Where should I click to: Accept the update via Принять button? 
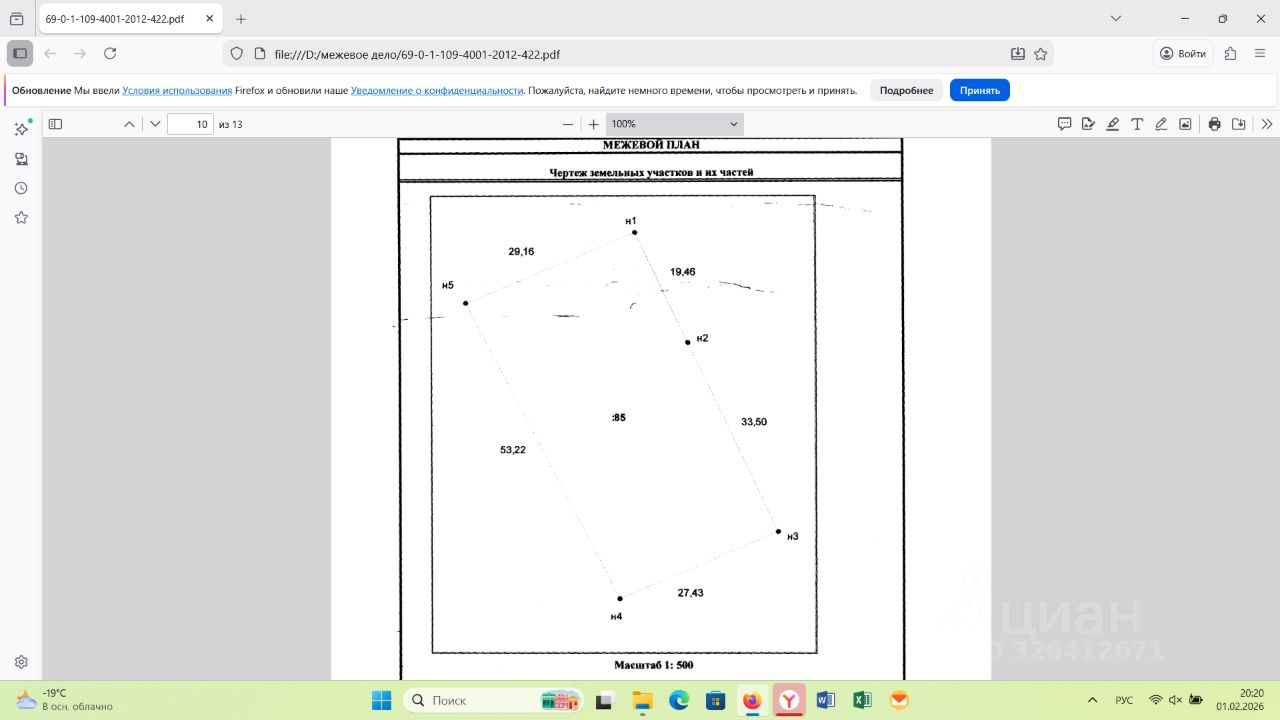980,90
